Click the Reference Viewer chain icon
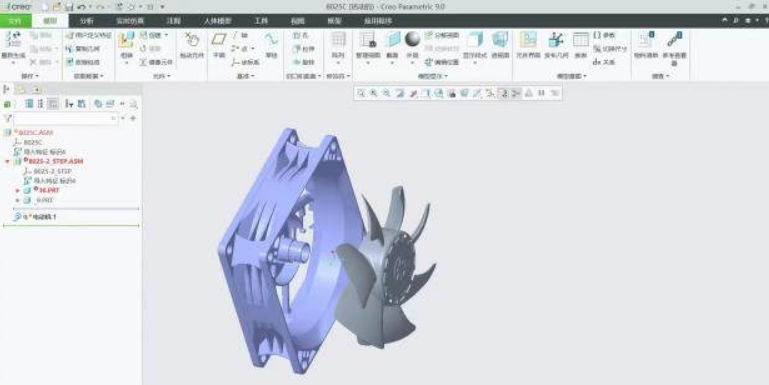Image resolution: width=769 pixels, height=385 pixels. pos(674,40)
